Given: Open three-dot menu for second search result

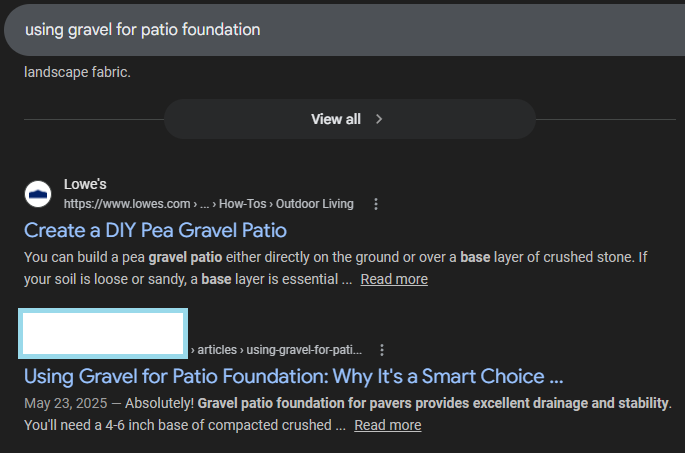Looking at the screenshot, I should coord(382,350).
